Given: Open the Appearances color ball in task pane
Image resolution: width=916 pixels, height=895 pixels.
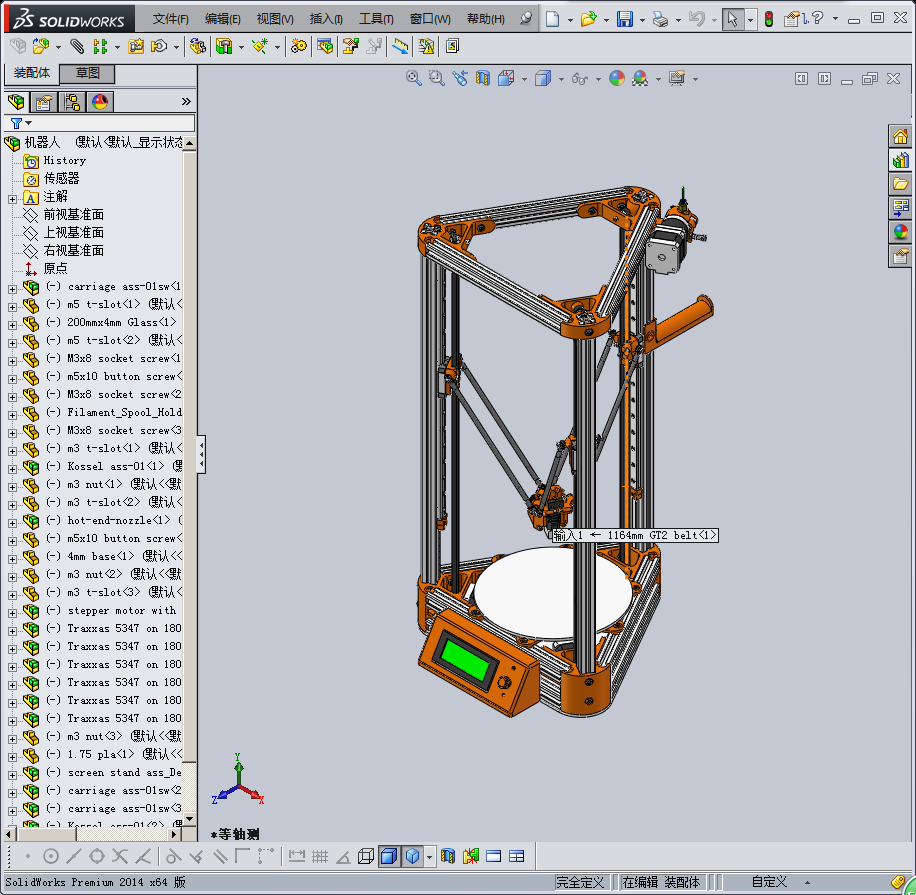Looking at the screenshot, I should click(x=900, y=232).
